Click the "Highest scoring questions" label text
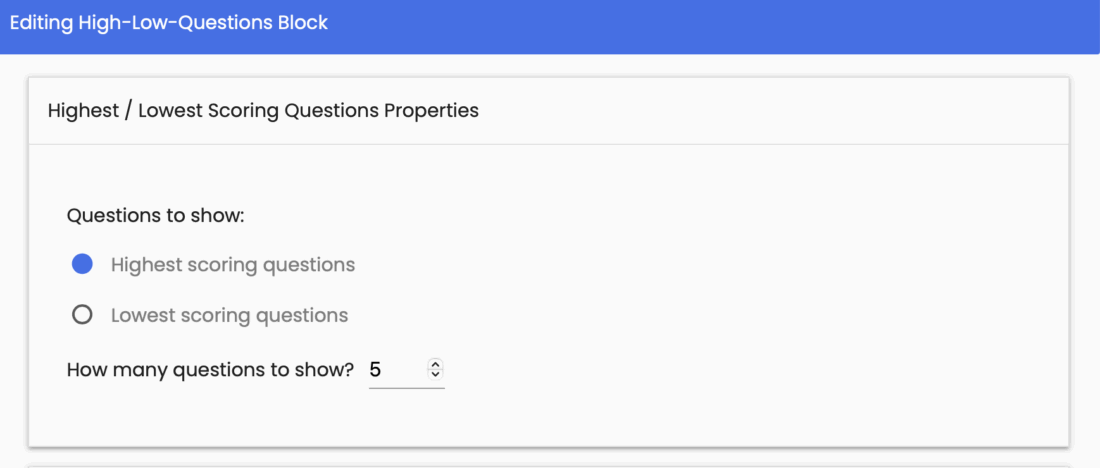Image resolution: width=1100 pixels, height=468 pixels. tap(233, 265)
